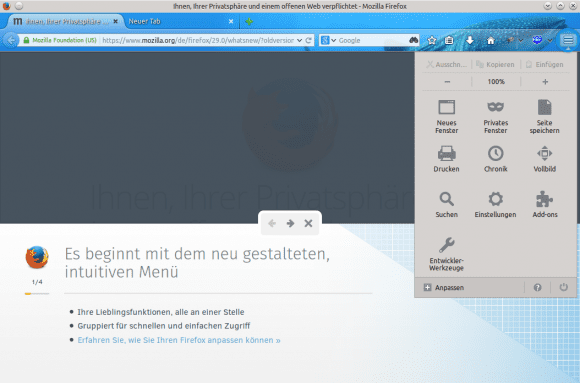This screenshot has height=383, width=580.
Task: Click the blue mask addon icon in toolbar
Action: pos(537,40)
